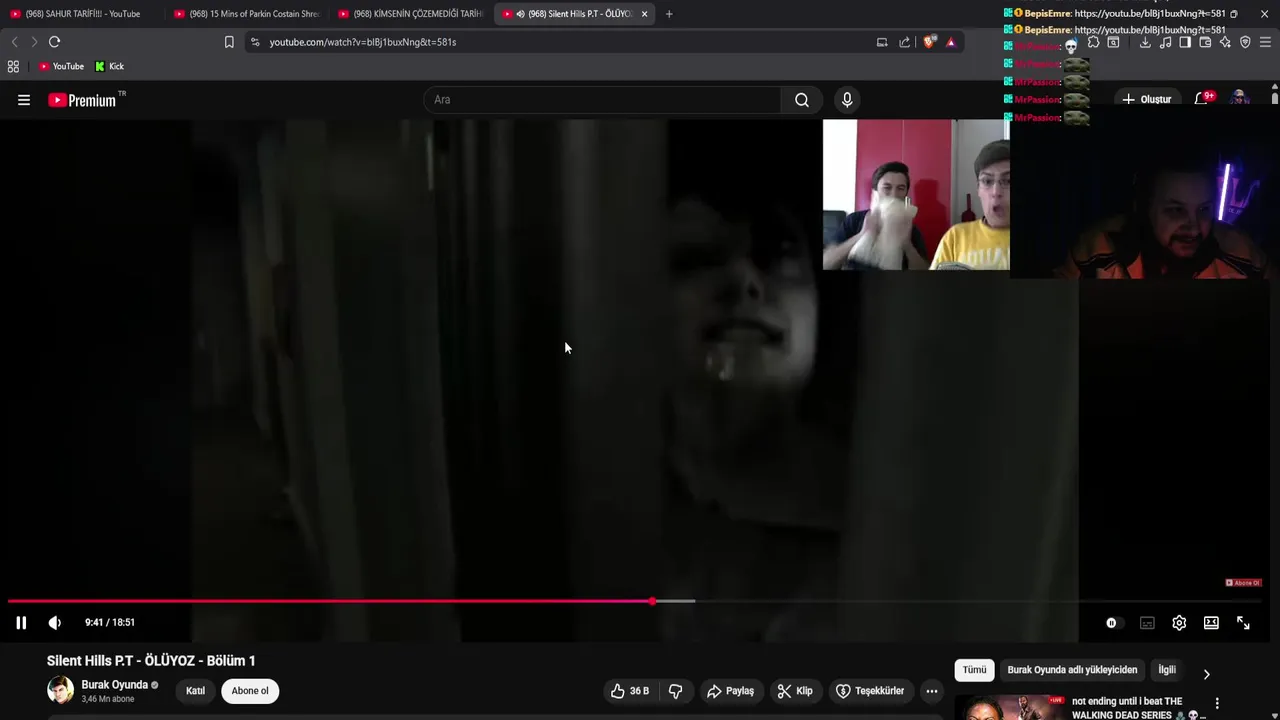
Task: Select the İlgili filter chip
Action: [1167, 670]
